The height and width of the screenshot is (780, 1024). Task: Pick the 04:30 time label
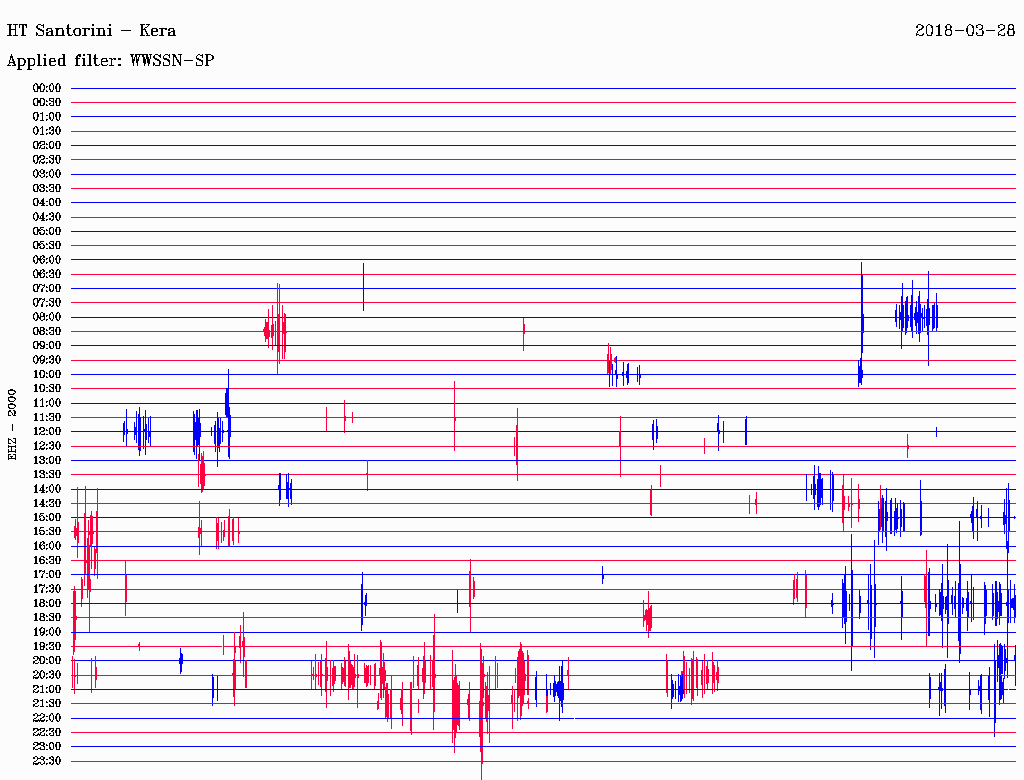pyautogui.click(x=47, y=217)
